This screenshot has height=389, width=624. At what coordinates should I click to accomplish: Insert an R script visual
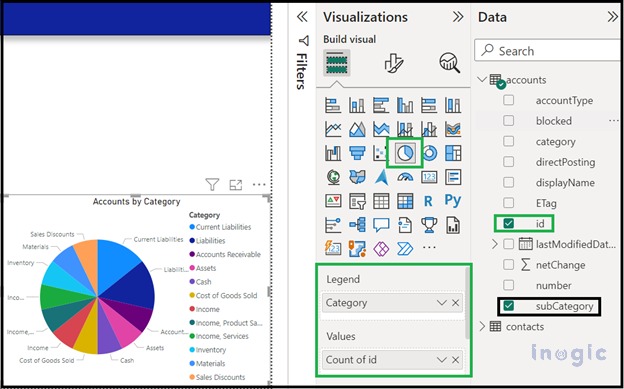[428, 201]
